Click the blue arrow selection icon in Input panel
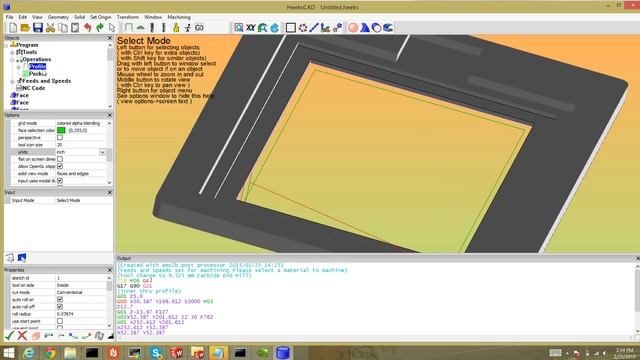This screenshot has height=360, width=640. tap(22, 257)
